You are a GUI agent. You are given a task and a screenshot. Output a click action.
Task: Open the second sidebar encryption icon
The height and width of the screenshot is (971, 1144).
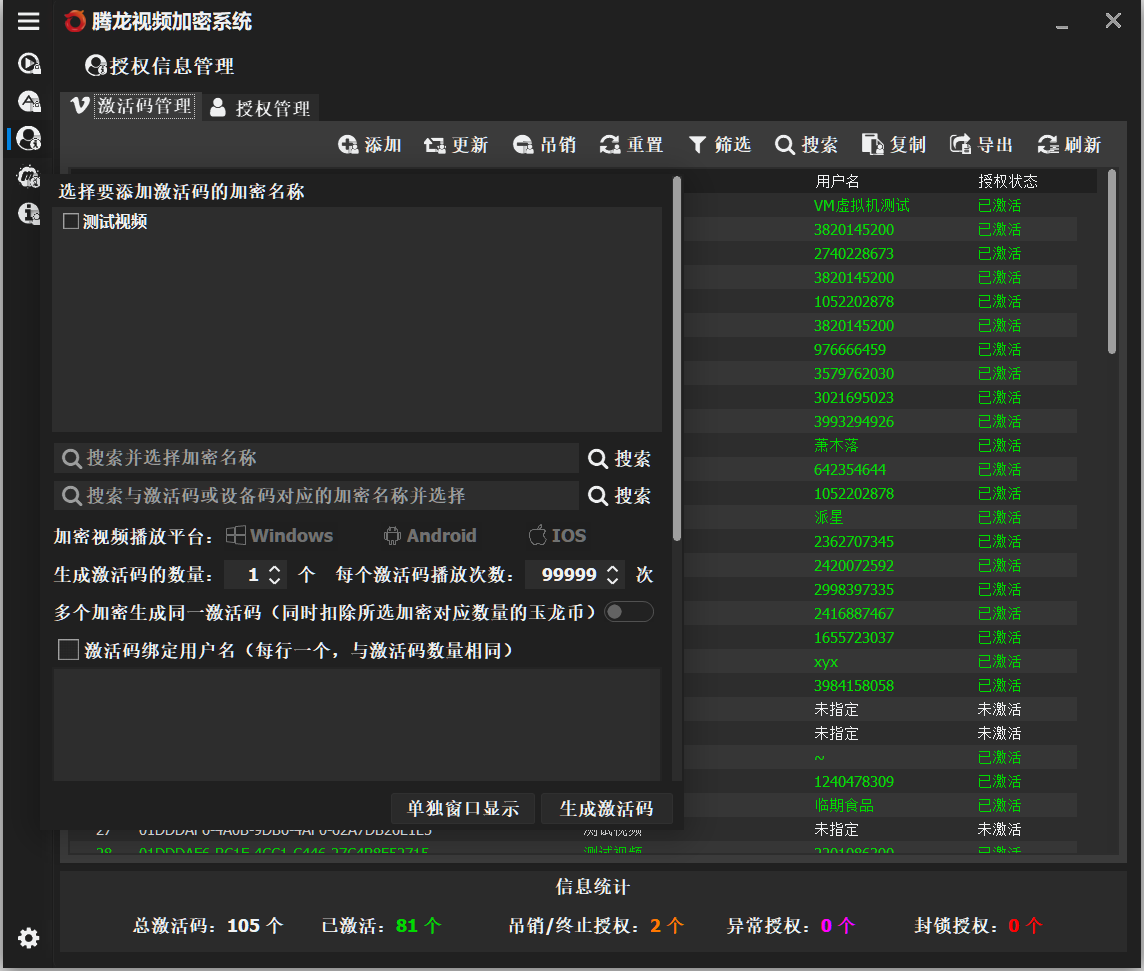28,101
